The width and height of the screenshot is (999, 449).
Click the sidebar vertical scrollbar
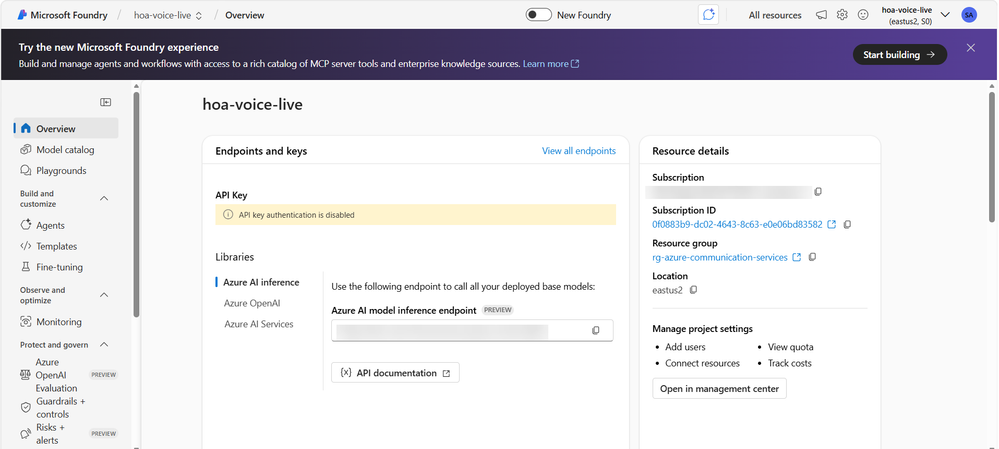click(136, 204)
